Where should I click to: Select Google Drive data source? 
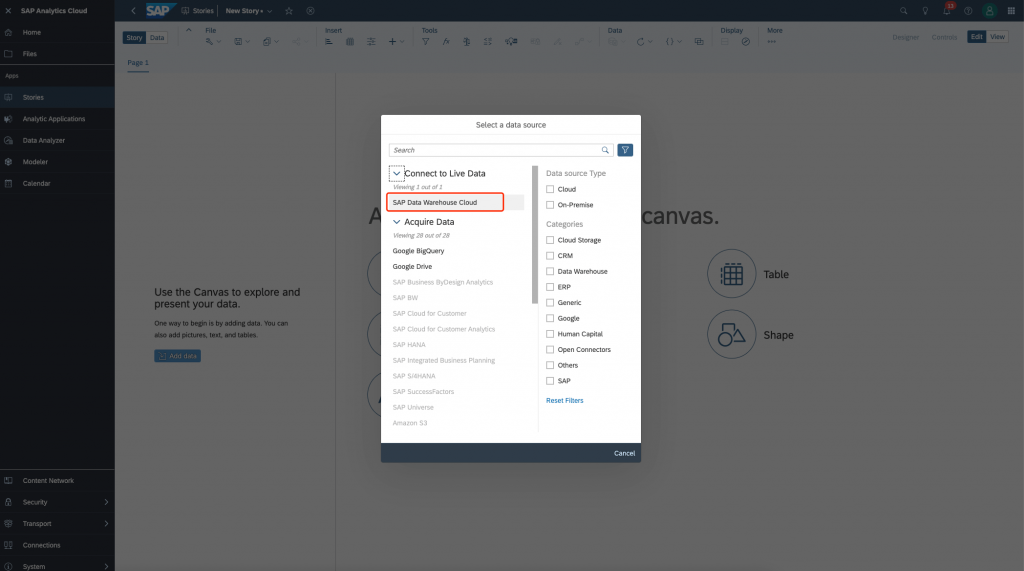[412, 267]
